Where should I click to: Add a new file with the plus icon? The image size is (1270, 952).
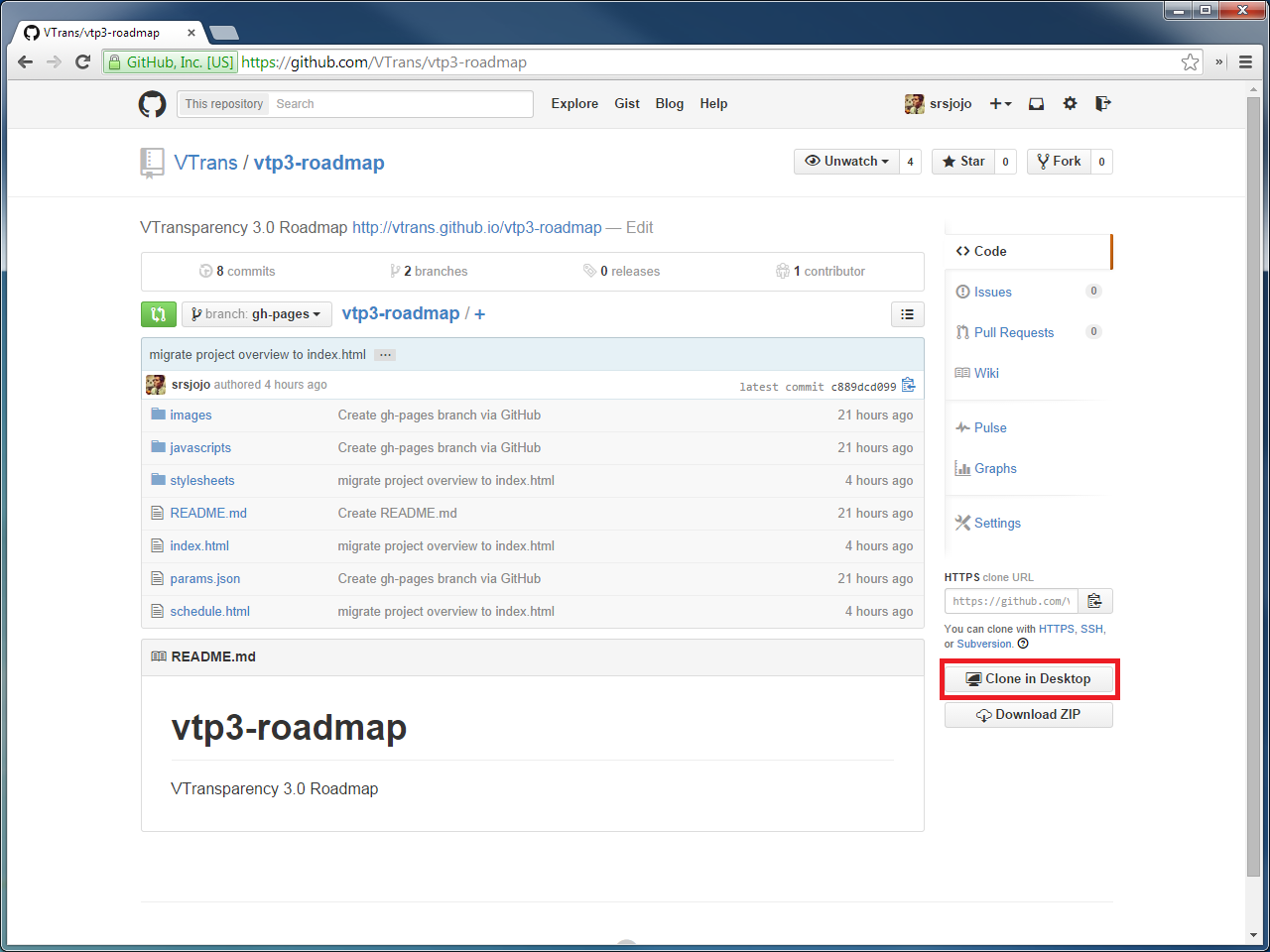(480, 314)
